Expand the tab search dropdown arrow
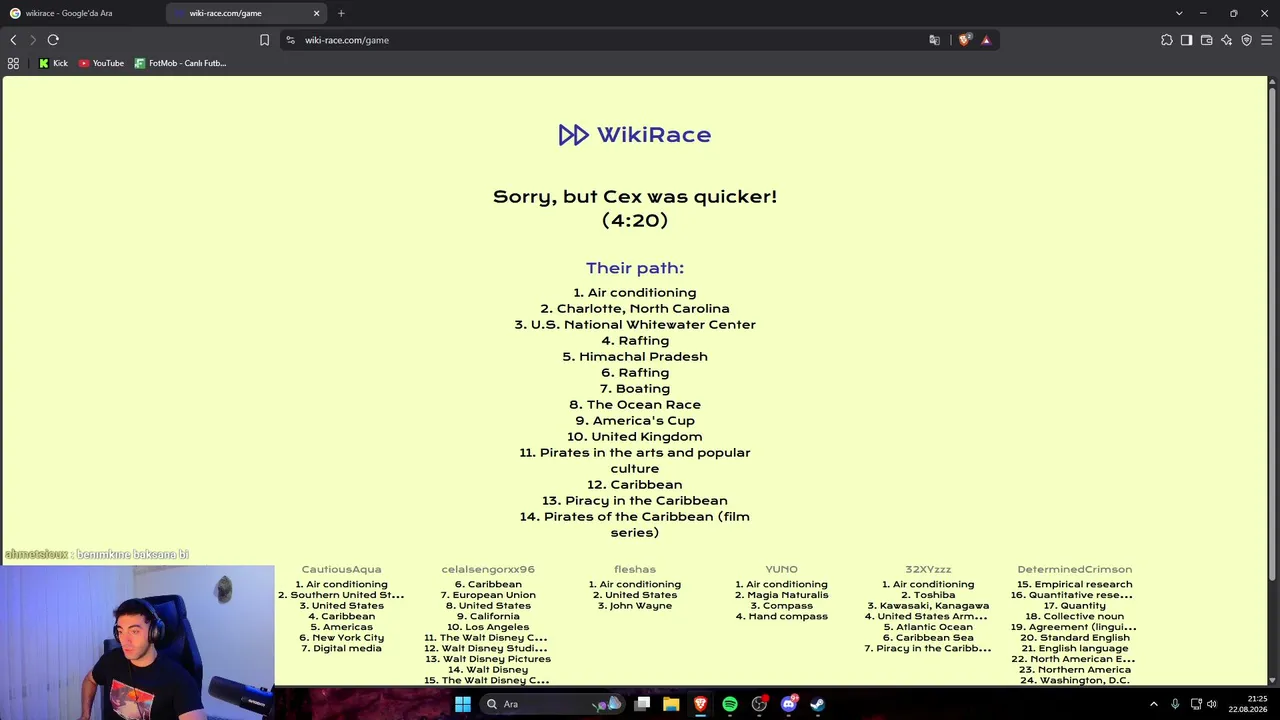The width and height of the screenshot is (1280, 720). (1179, 13)
